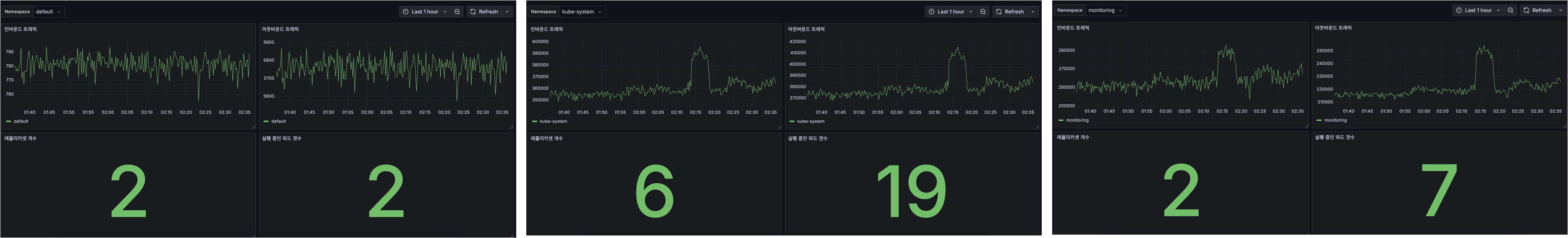The image size is (1568, 238).
Task: Open the Namespace dropdown showing default
Action: click(x=49, y=11)
